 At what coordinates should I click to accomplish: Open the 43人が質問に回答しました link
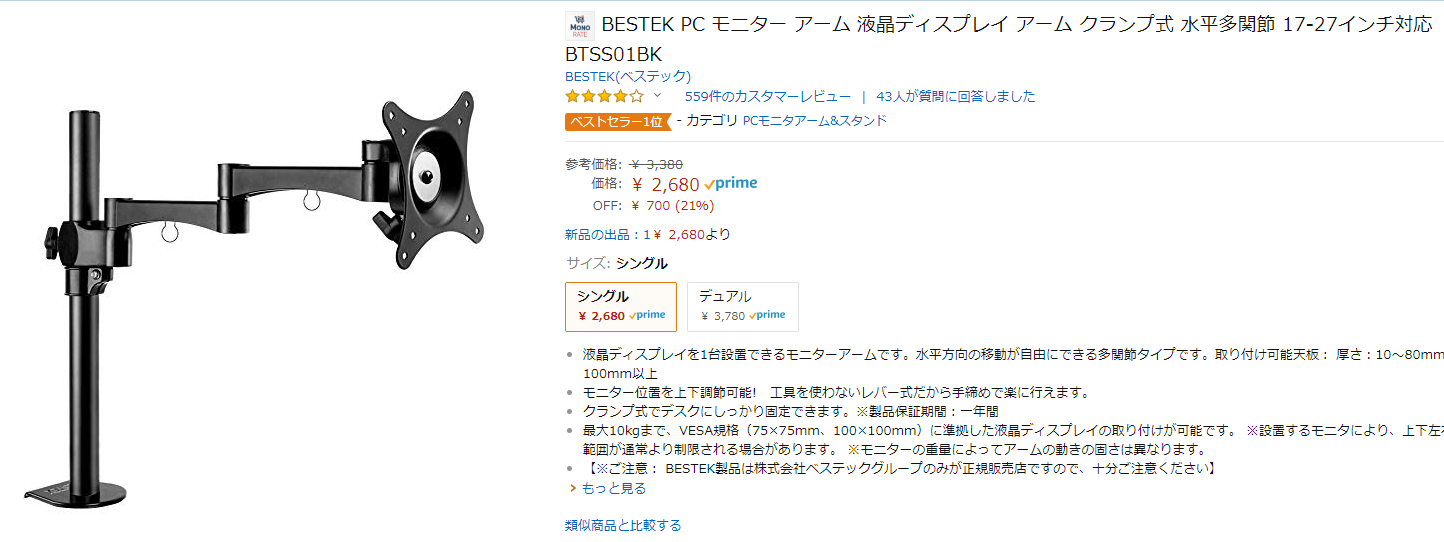tap(955, 97)
